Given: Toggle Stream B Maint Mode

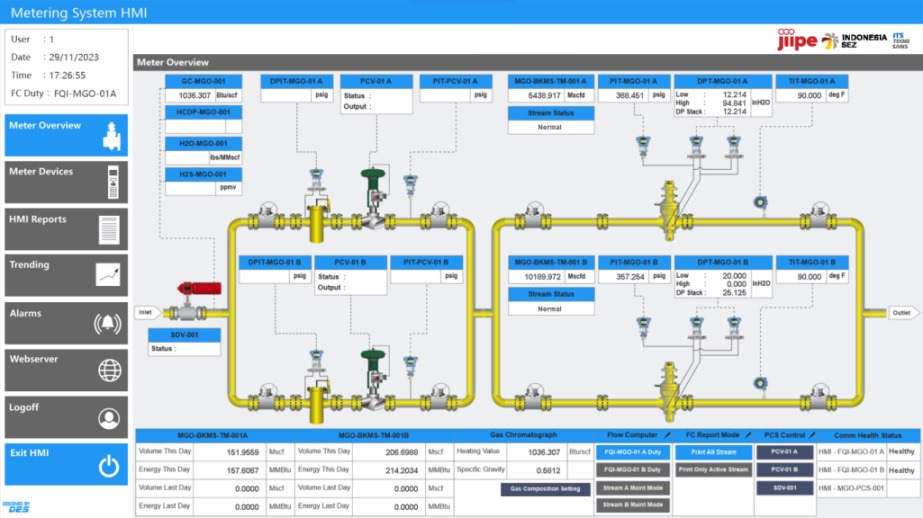Looking at the screenshot, I should (x=633, y=505).
